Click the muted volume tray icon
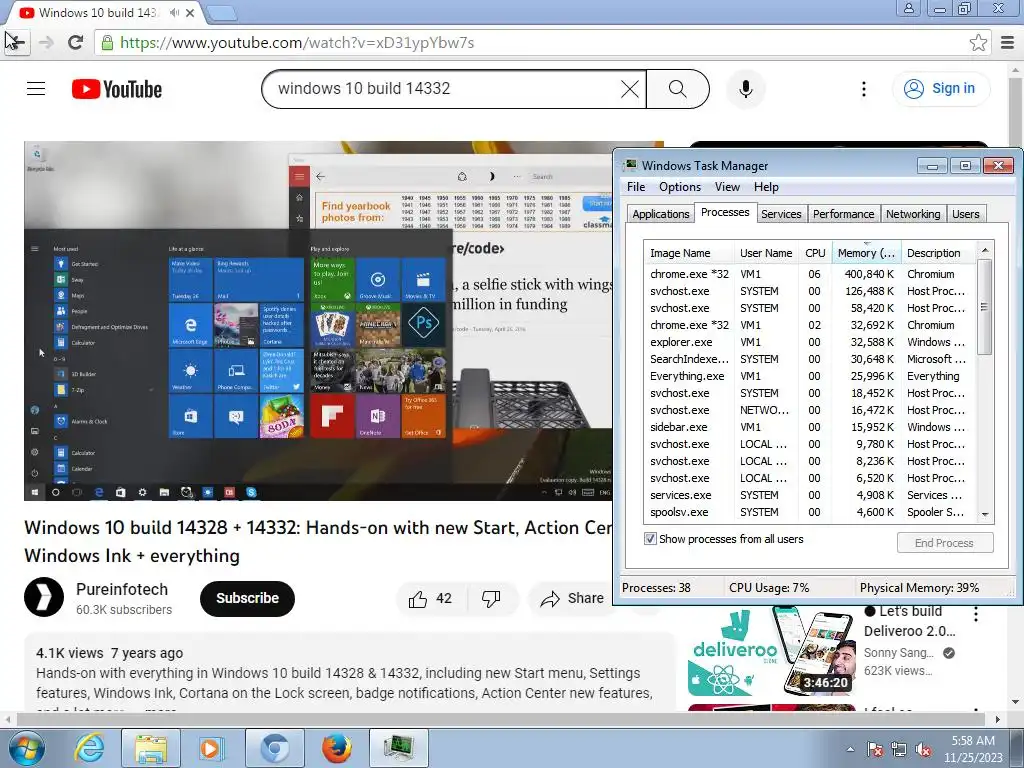The height and width of the screenshot is (768, 1024). [x=923, y=750]
